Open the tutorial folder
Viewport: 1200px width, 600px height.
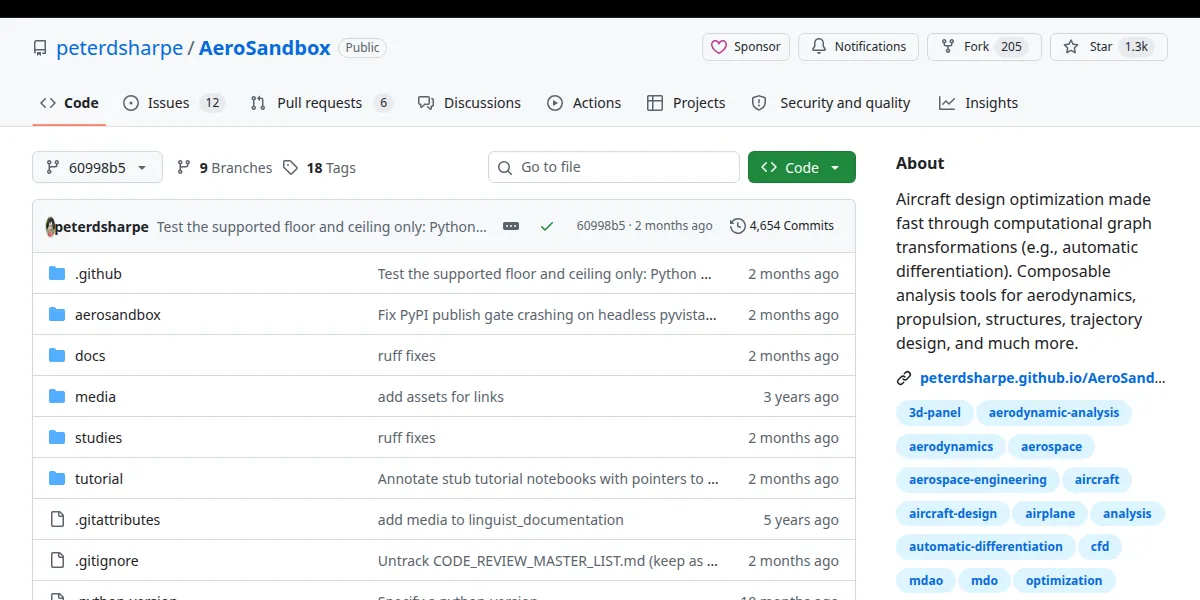tap(99, 479)
